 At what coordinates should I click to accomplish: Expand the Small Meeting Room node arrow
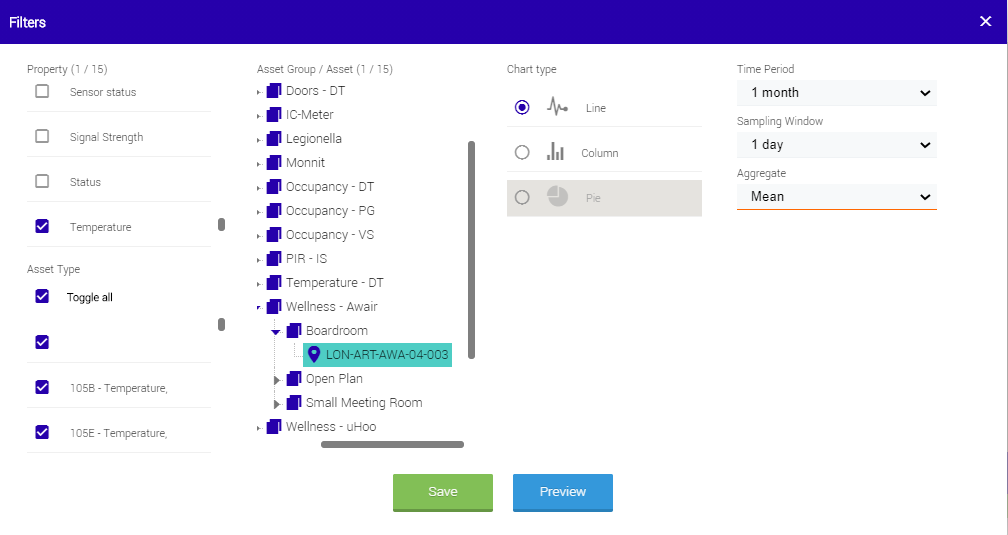click(x=277, y=404)
